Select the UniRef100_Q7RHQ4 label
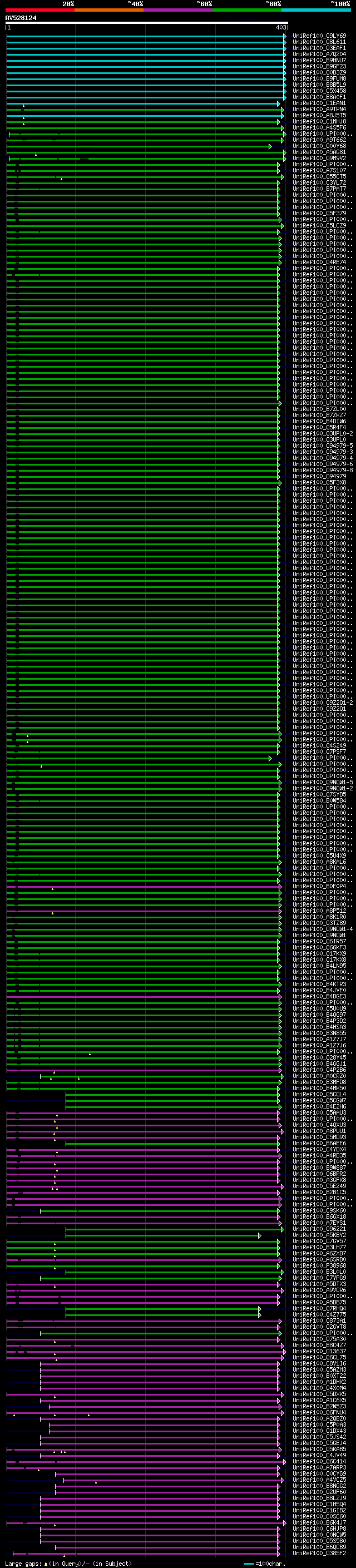This screenshot has height=1568, width=356. coord(319,1308)
